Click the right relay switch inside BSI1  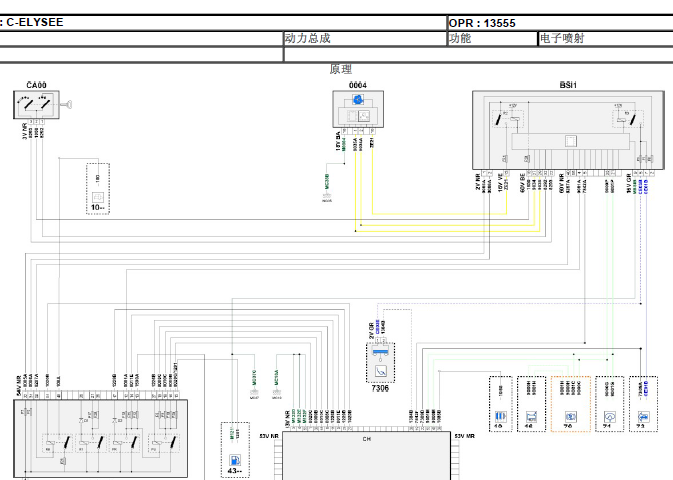coord(632,119)
